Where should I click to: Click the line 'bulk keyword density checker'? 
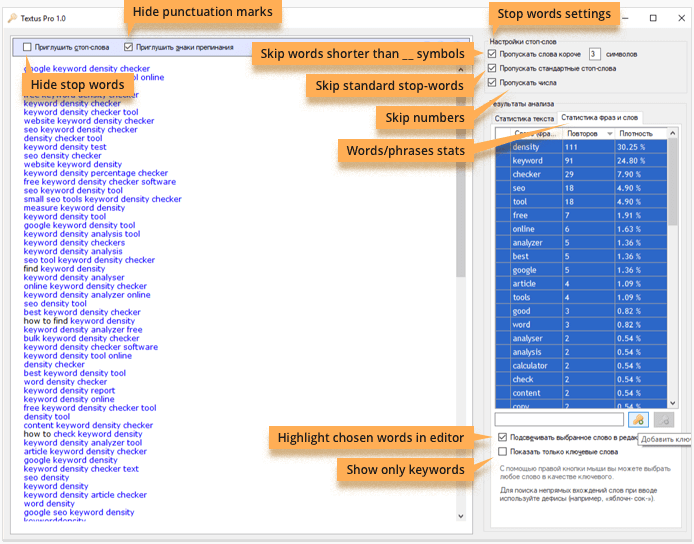81,338
